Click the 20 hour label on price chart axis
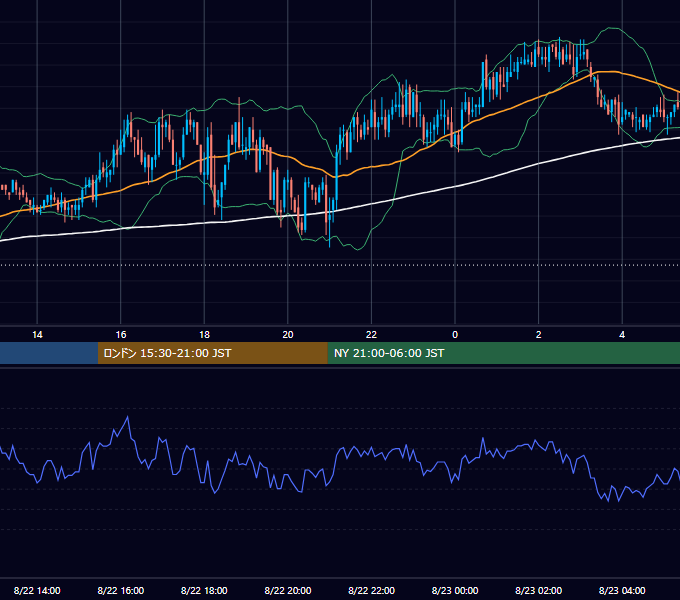Image resolution: width=680 pixels, height=600 pixels. (288, 335)
